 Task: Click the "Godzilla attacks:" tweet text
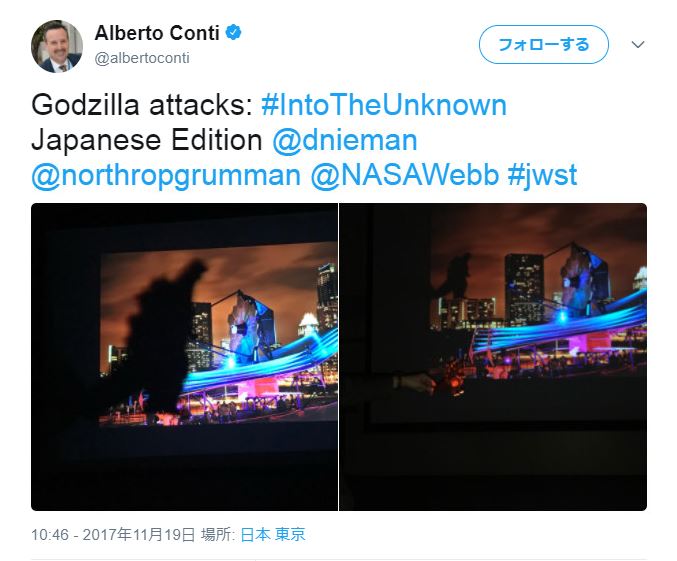[142, 105]
